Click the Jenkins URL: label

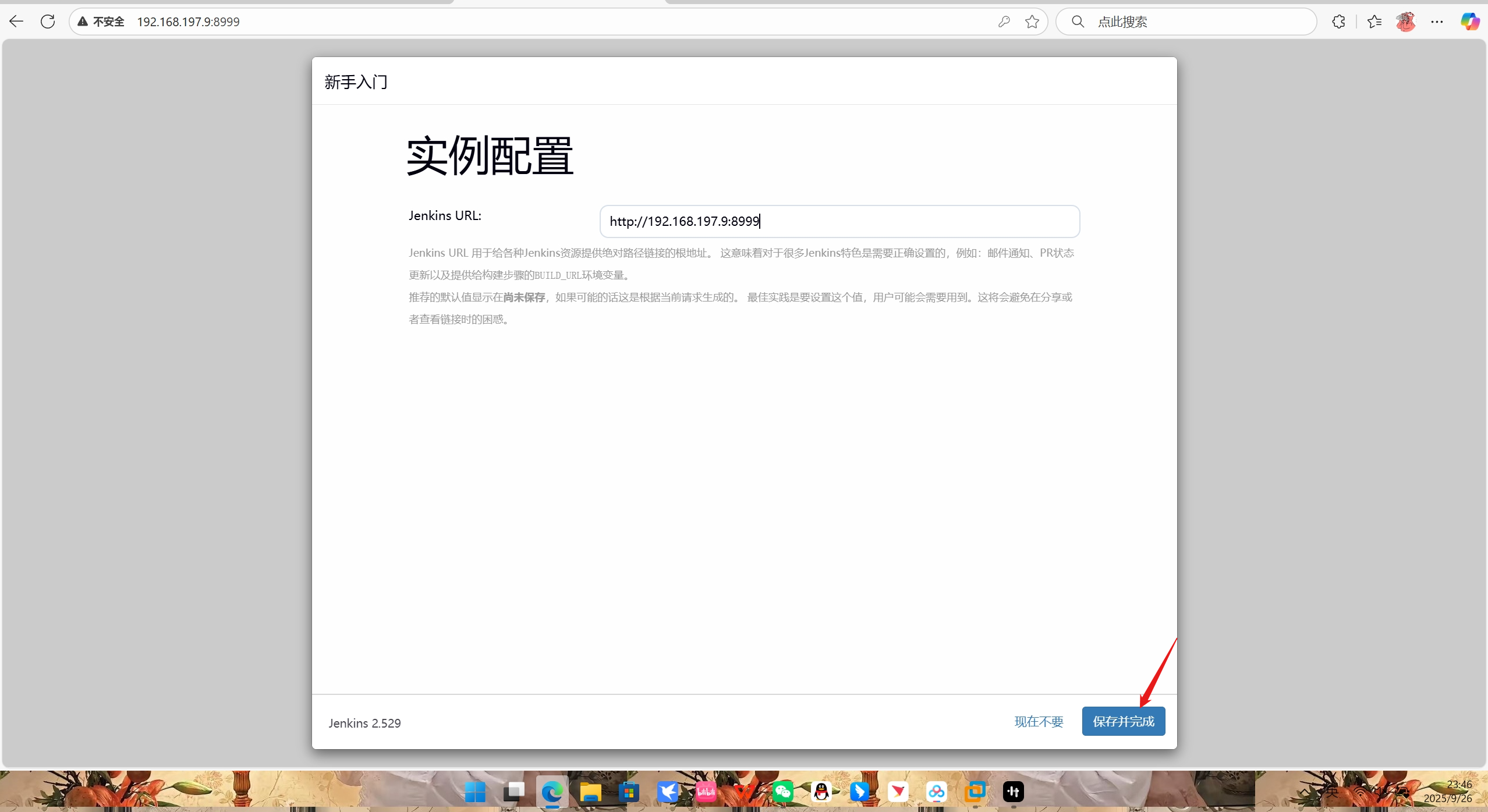445,215
